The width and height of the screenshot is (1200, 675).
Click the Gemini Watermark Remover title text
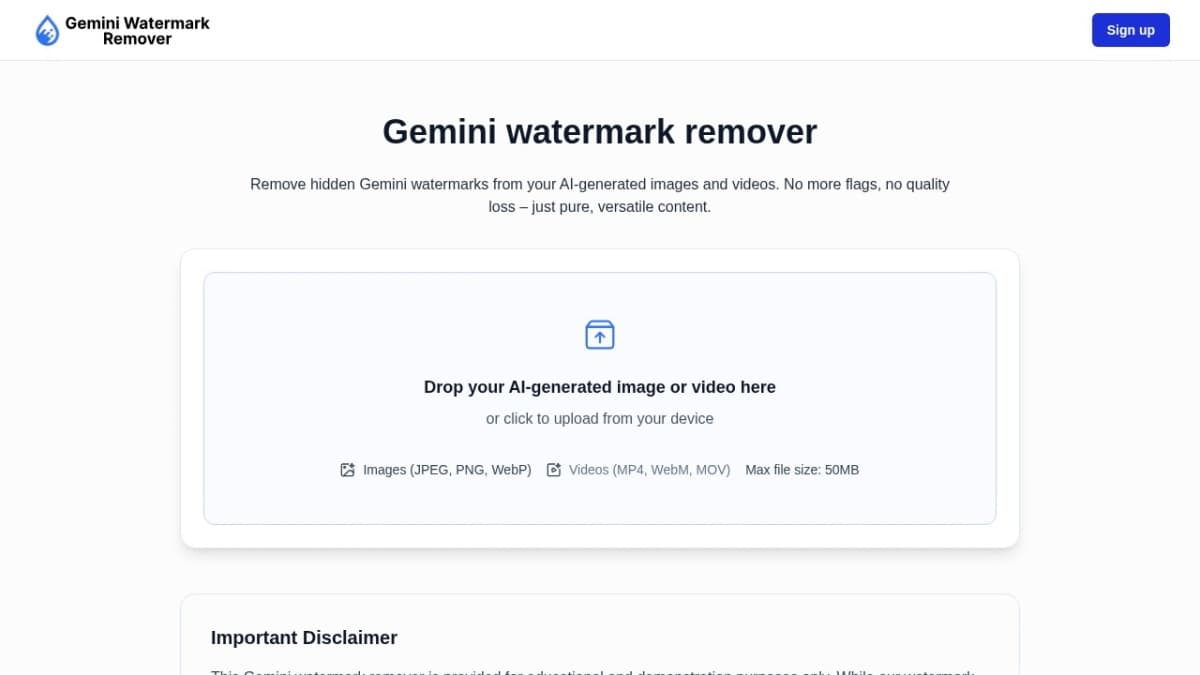[137, 30]
